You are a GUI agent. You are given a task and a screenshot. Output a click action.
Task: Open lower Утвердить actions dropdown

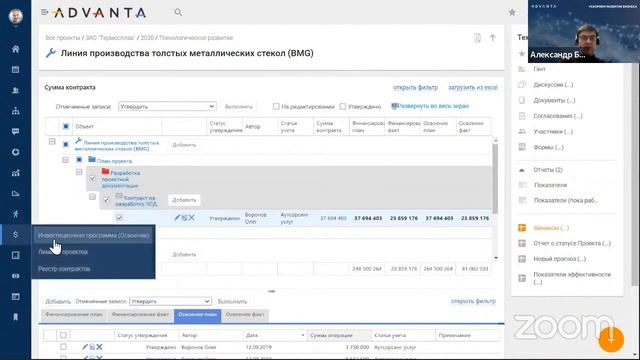point(170,301)
